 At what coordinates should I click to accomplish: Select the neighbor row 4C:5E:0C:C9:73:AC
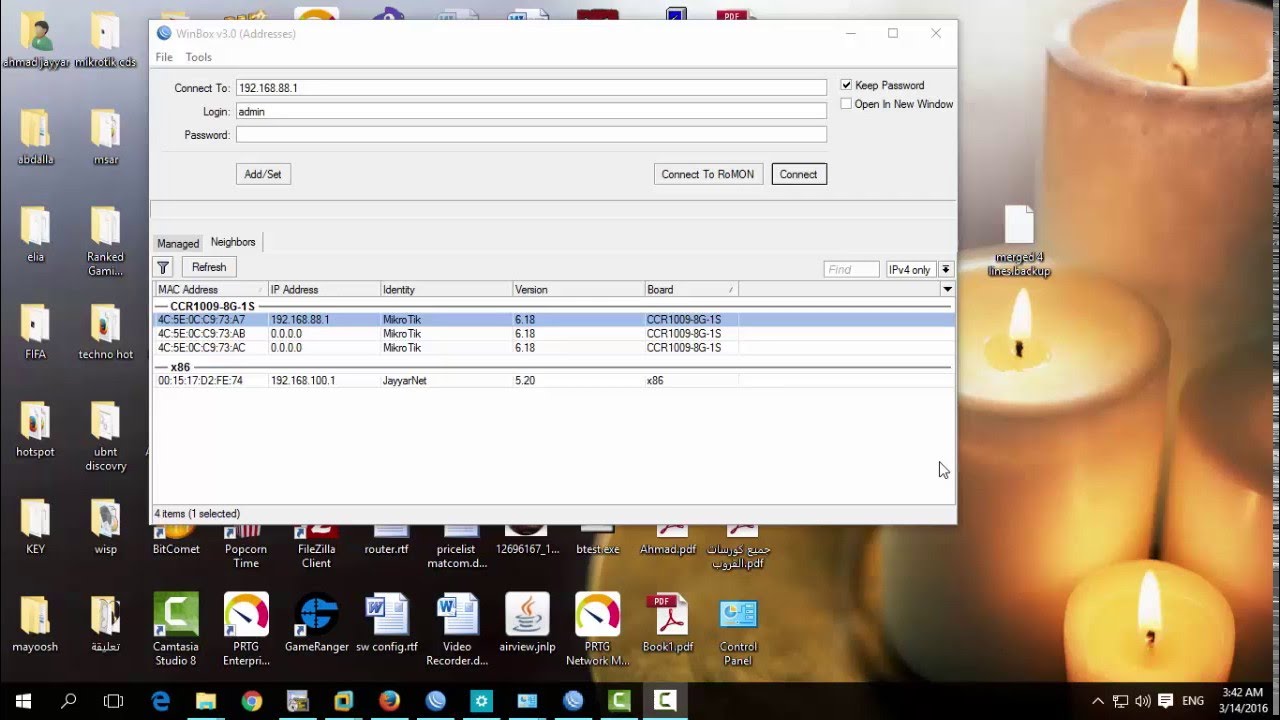pos(553,348)
